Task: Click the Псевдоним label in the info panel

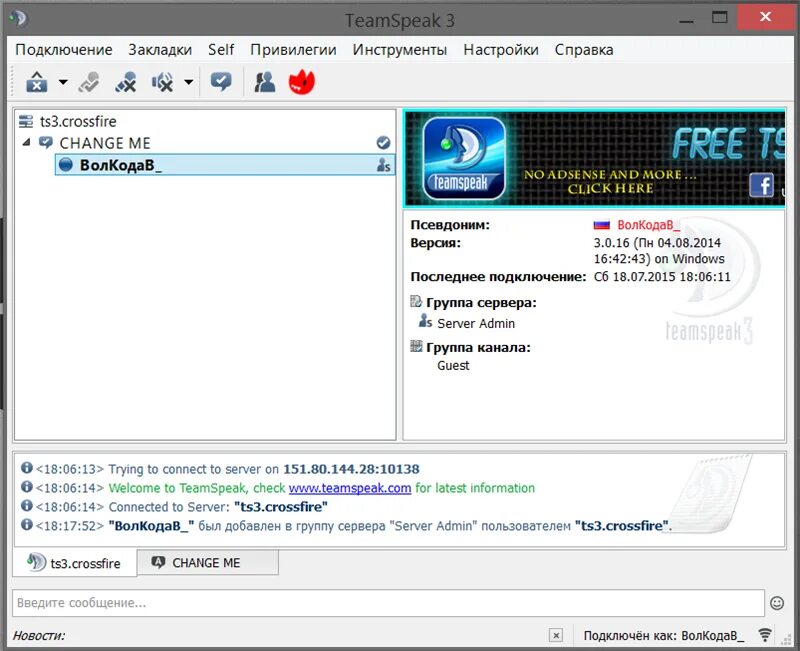Action: [450, 225]
